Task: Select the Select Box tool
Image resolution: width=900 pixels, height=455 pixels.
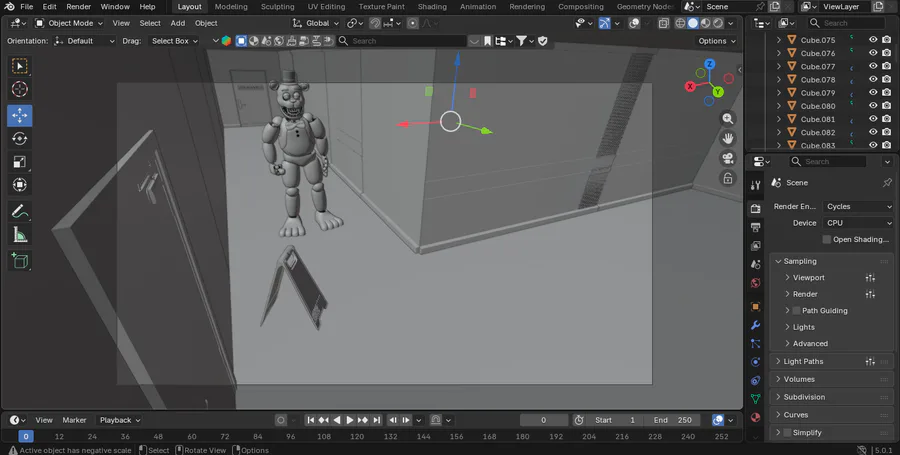Action: tap(20, 66)
